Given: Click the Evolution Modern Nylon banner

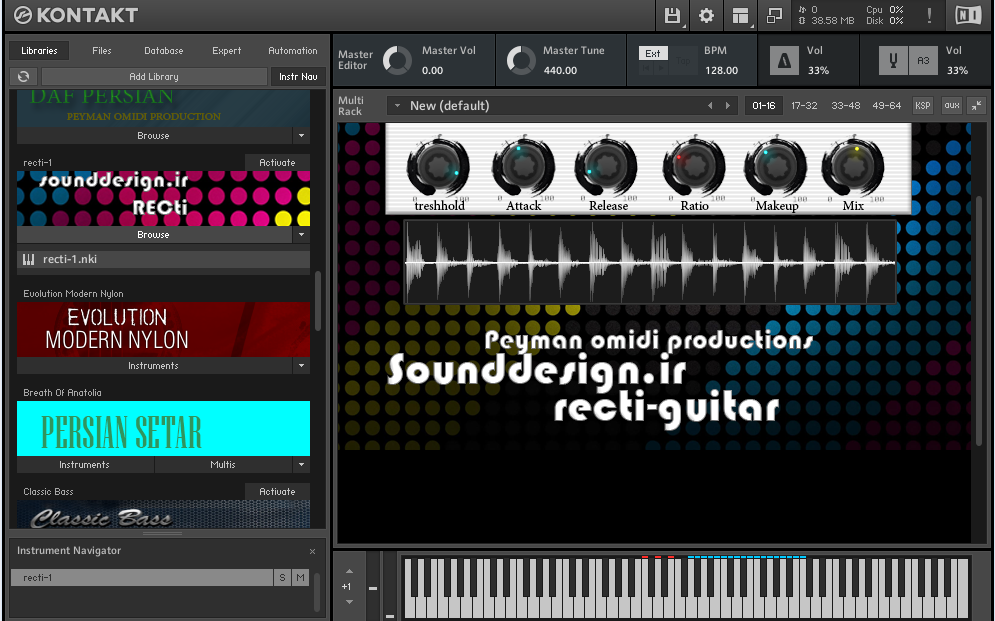Looking at the screenshot, I should coord(164,329).
